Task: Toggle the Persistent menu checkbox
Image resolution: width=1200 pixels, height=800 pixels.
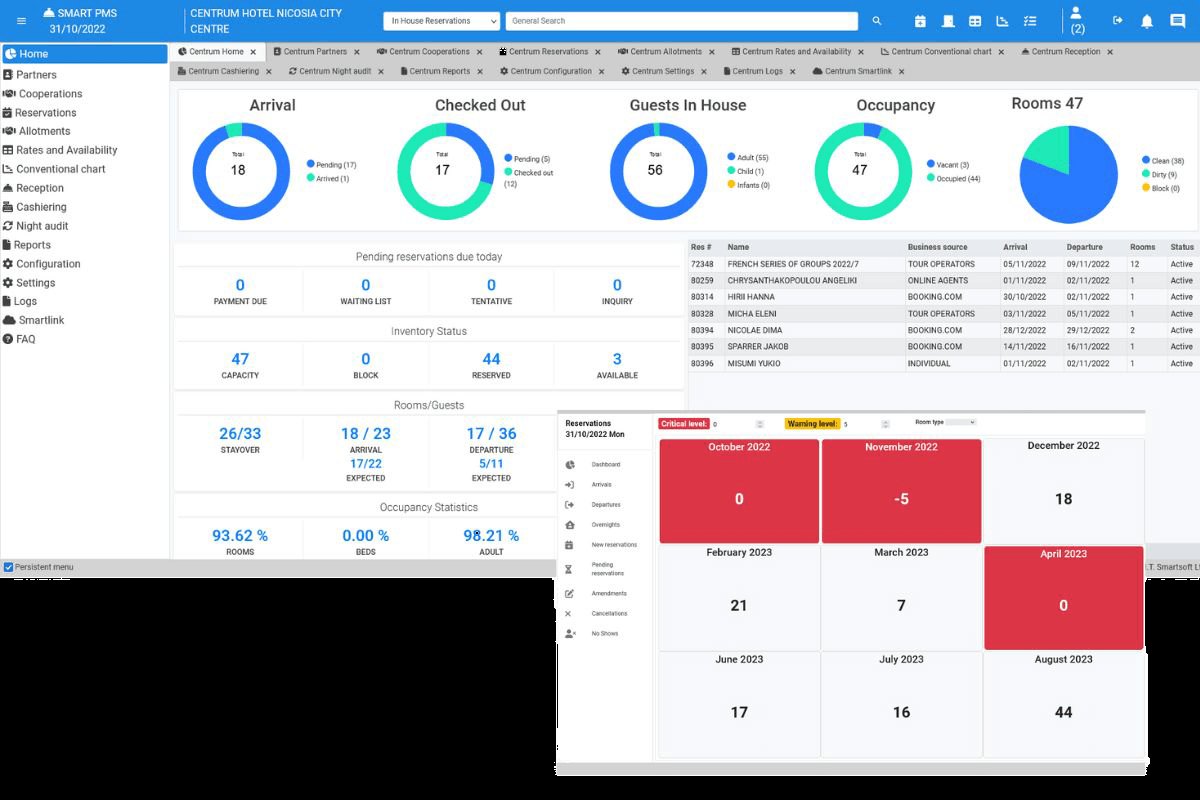Action: (9, 567)
